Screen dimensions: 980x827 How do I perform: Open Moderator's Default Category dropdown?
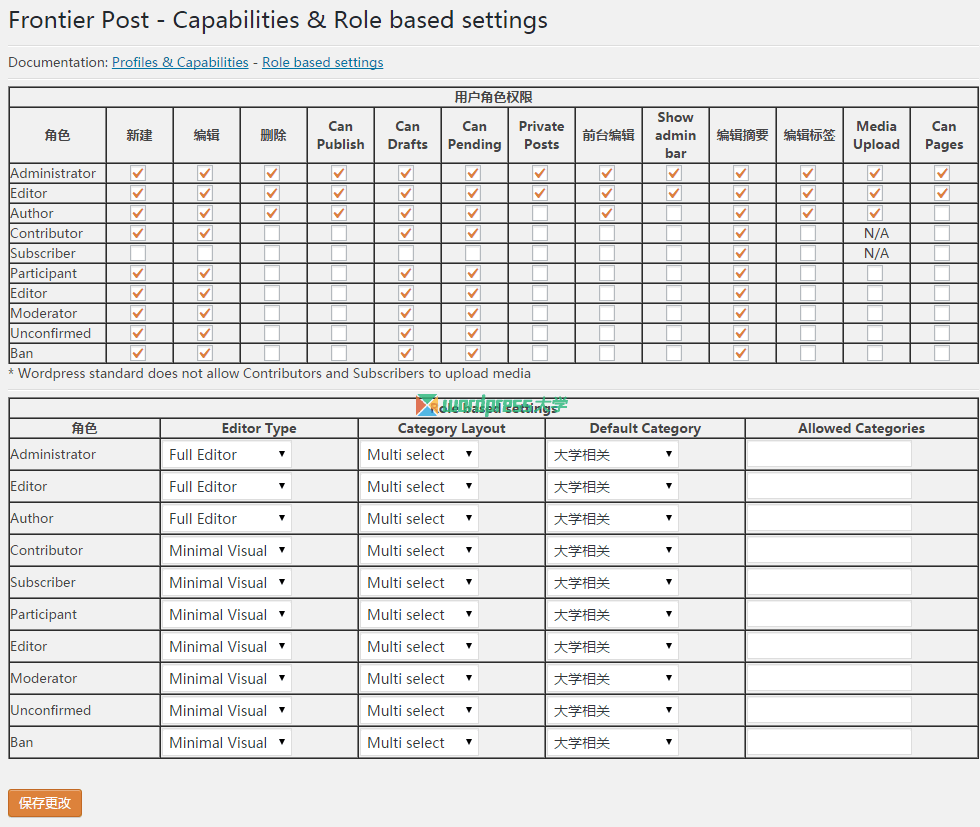613,678
